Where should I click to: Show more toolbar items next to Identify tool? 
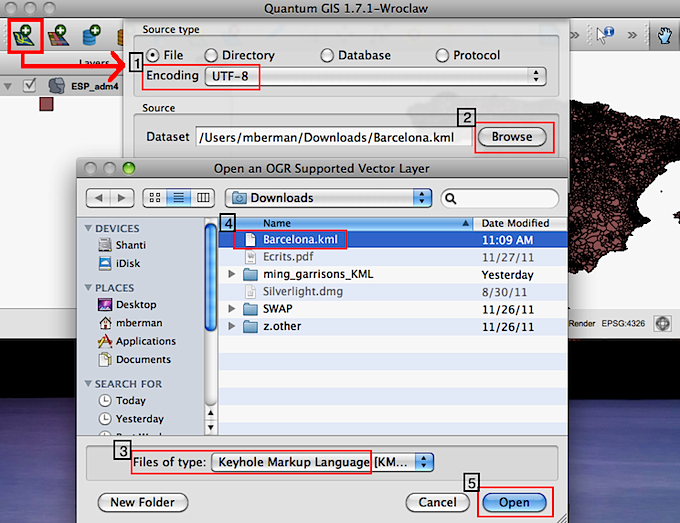point(632,35)
